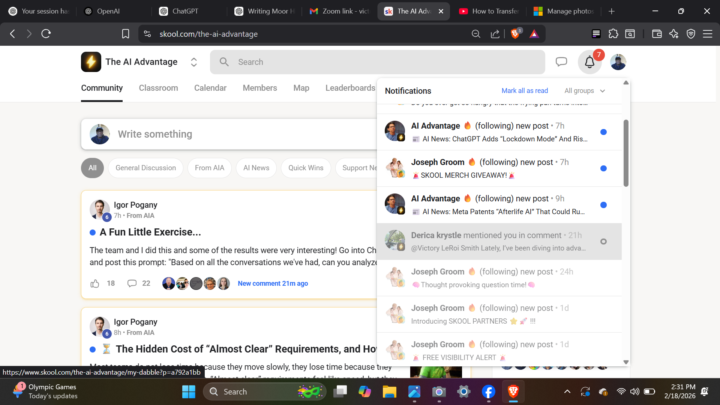Viewport: 720px width, 405px height.
Task: Filter by General Discussion category
Action: 146,168
